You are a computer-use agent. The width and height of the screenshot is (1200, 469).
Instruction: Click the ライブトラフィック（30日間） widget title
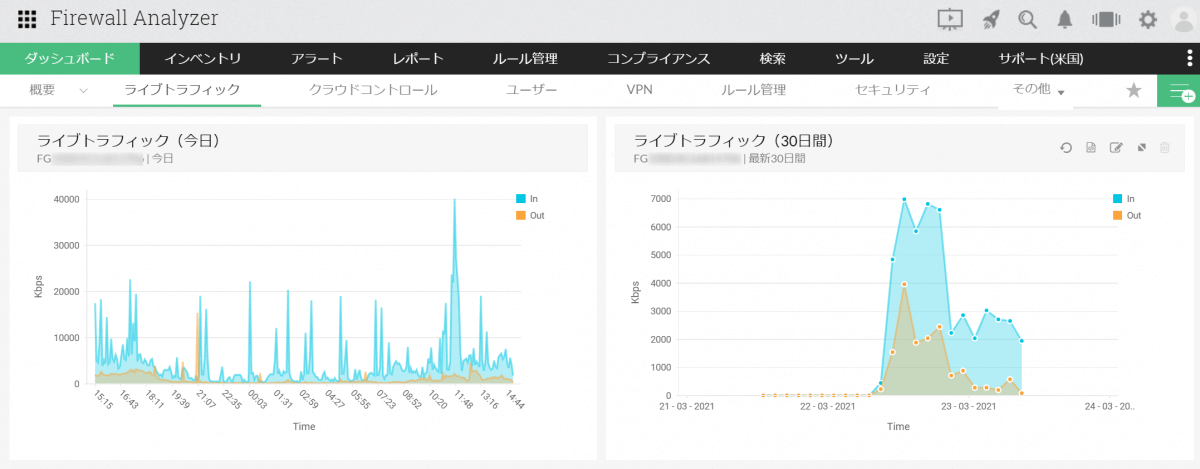(734, 141)
